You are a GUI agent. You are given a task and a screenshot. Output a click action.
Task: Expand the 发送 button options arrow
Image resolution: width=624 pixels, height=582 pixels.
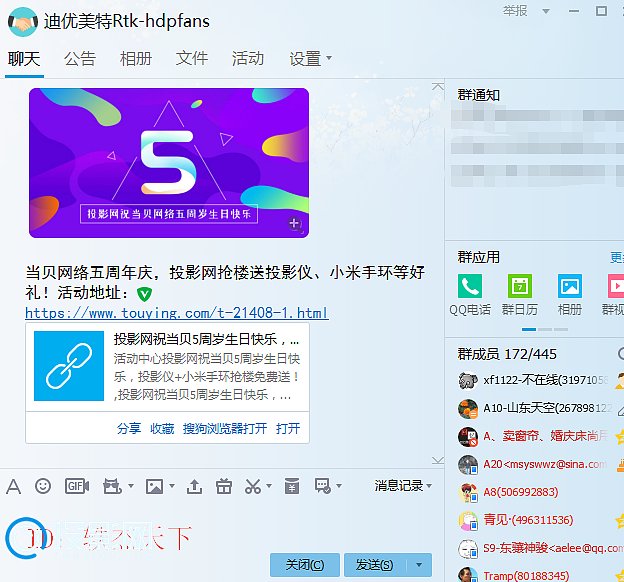pyautogui.click(x=419, y=564)
